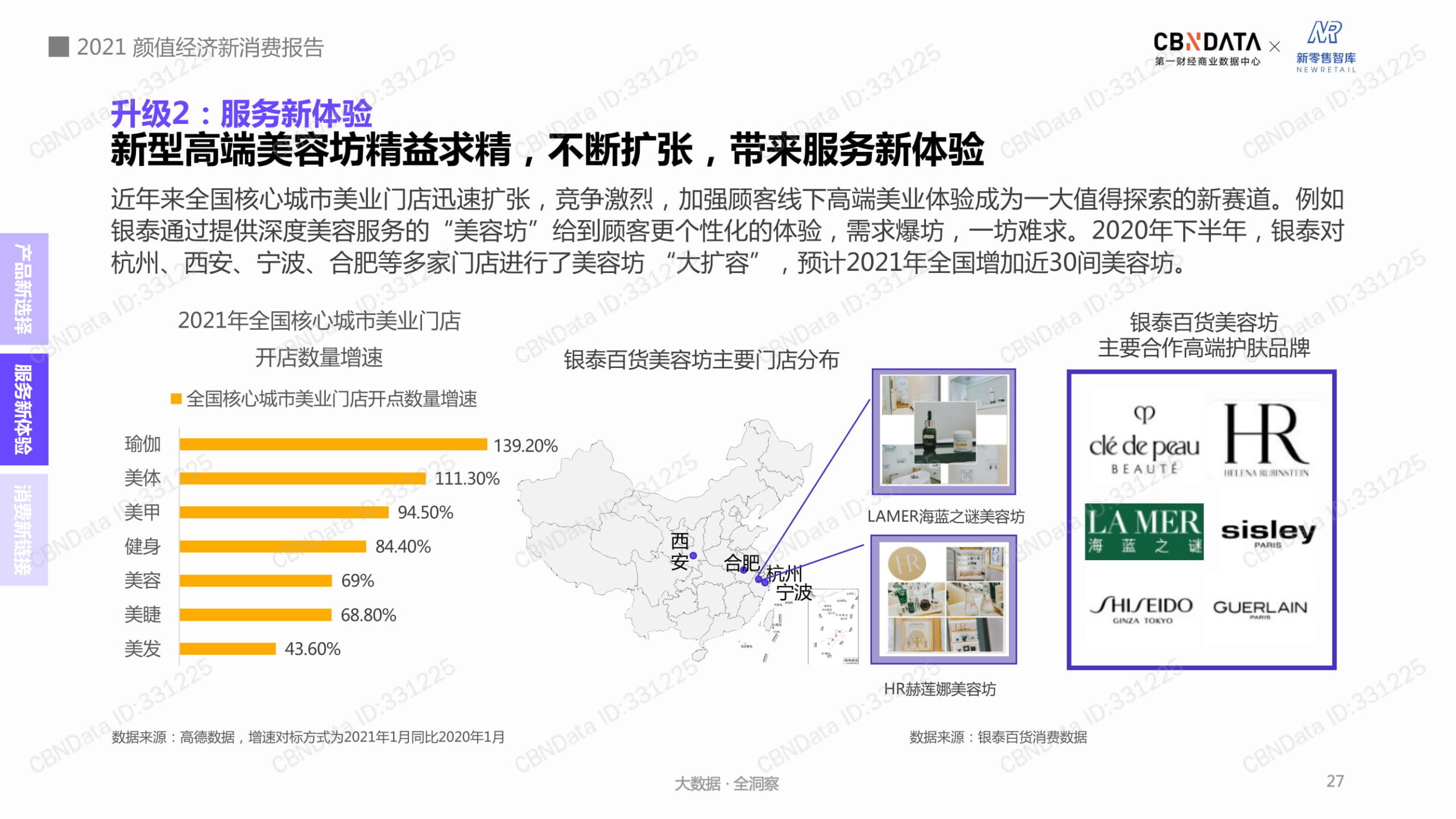The width and height of the screenshot is (1456, 819).
Task: Click the 新零售智库 NR logo
Action: pyautogui.click(x=1326, y=47)
